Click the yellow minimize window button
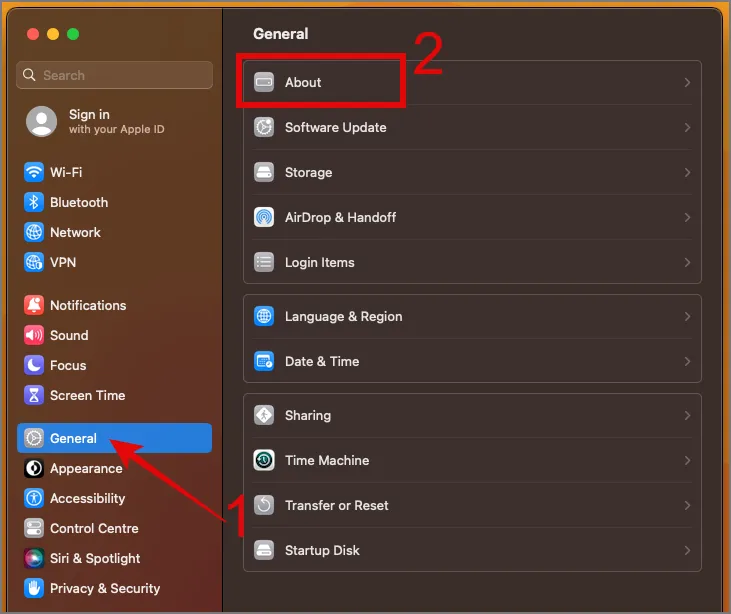 (x=53, y=34)
